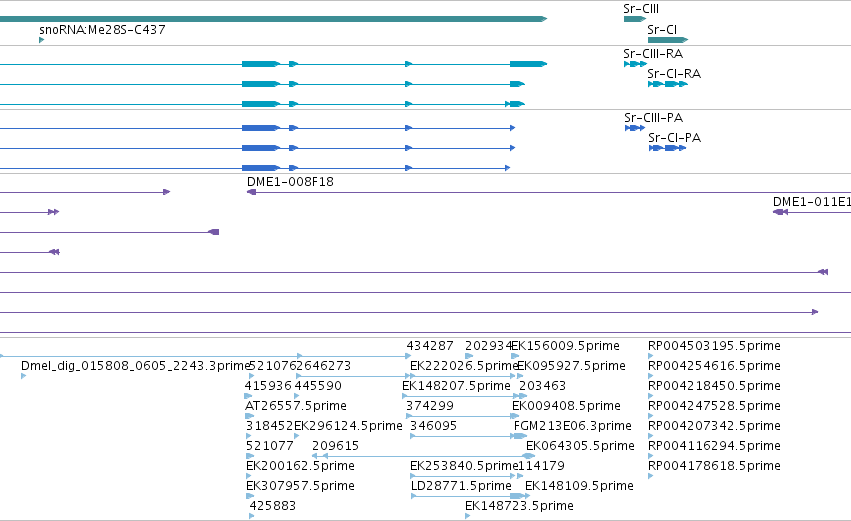Viewport: 851px width, 521px height.
Task: Select the Sr-CI gene arrow glyph
Action: (x=668, y=40)
